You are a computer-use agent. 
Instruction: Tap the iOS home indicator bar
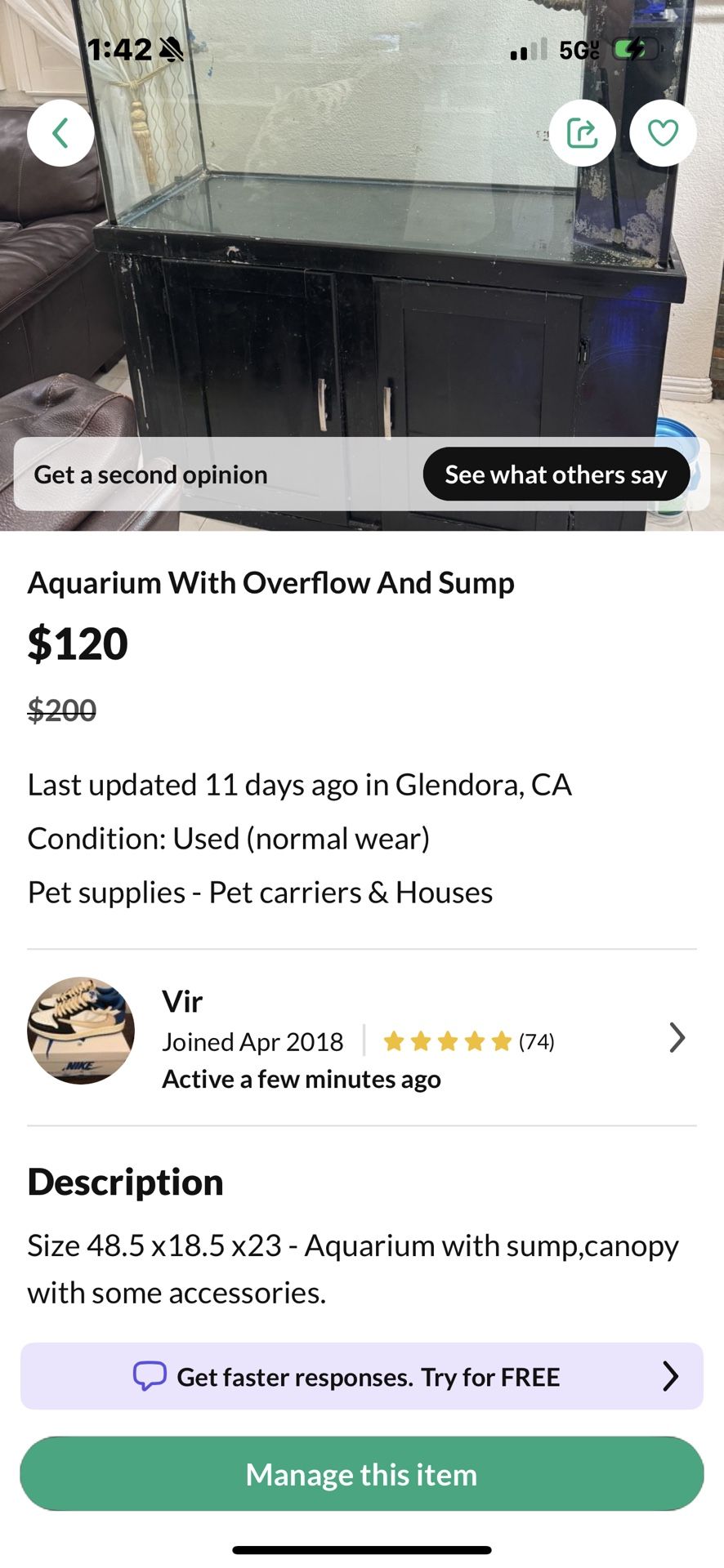coord(362,1549)
